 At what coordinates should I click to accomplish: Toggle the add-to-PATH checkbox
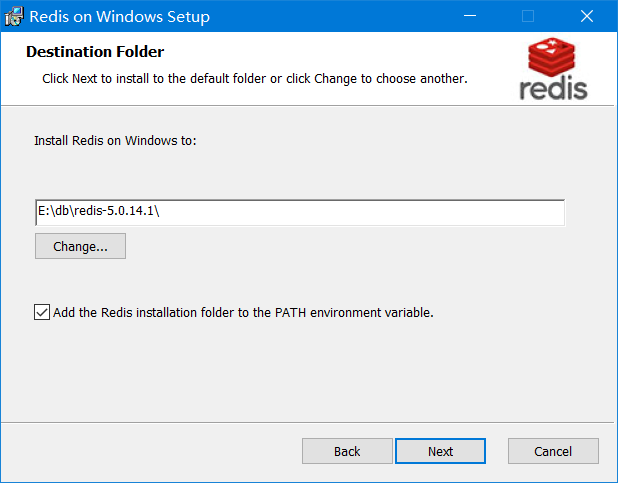(42, 312)
